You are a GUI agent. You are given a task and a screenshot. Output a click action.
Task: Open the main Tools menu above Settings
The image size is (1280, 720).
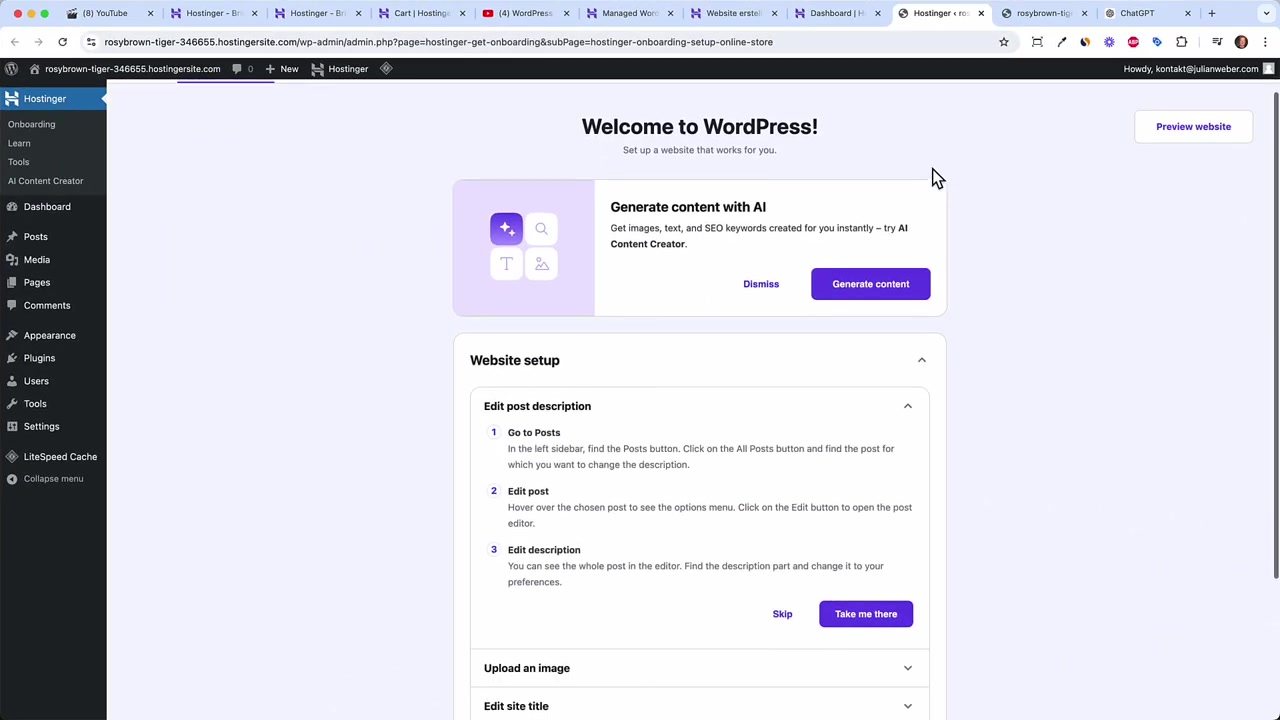click(35, 404)
